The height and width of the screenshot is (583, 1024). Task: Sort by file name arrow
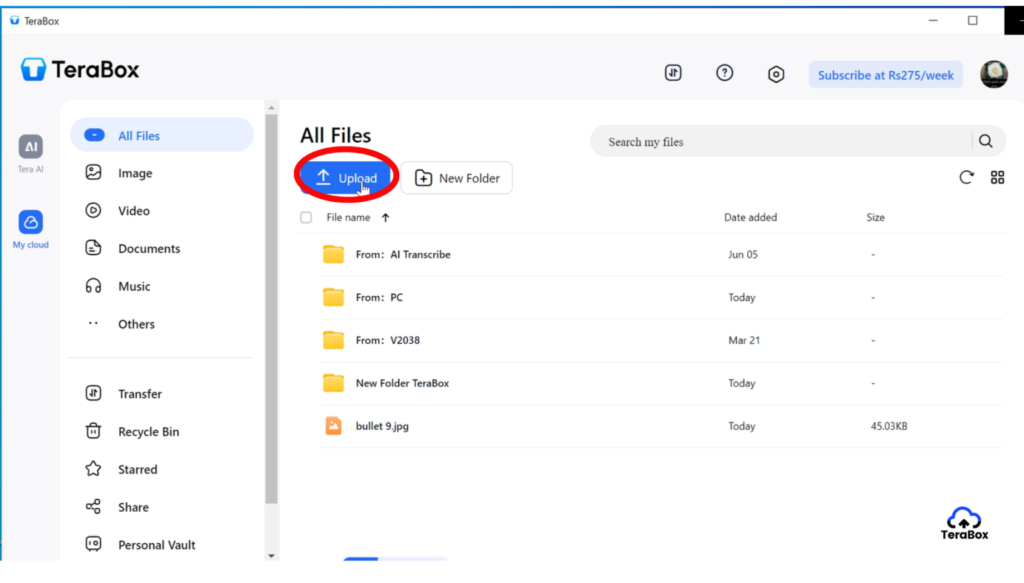click(x=385, y=218)
